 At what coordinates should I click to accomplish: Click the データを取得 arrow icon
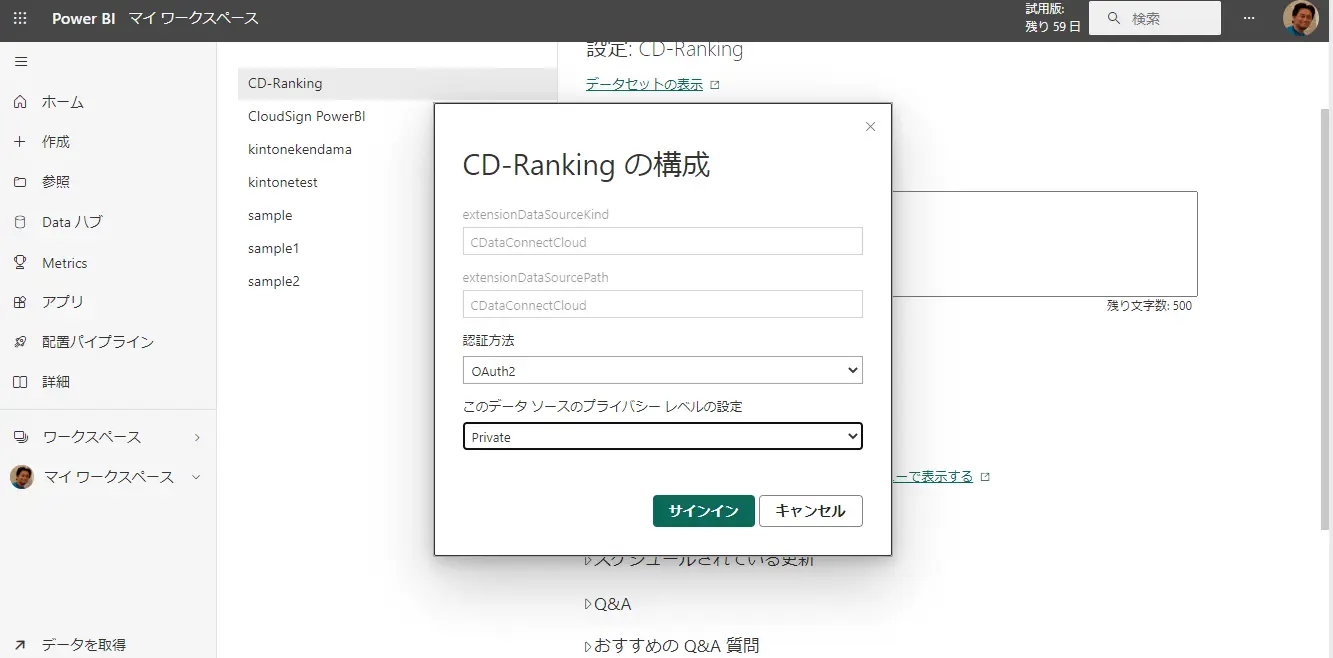click(x=20, y=645)
